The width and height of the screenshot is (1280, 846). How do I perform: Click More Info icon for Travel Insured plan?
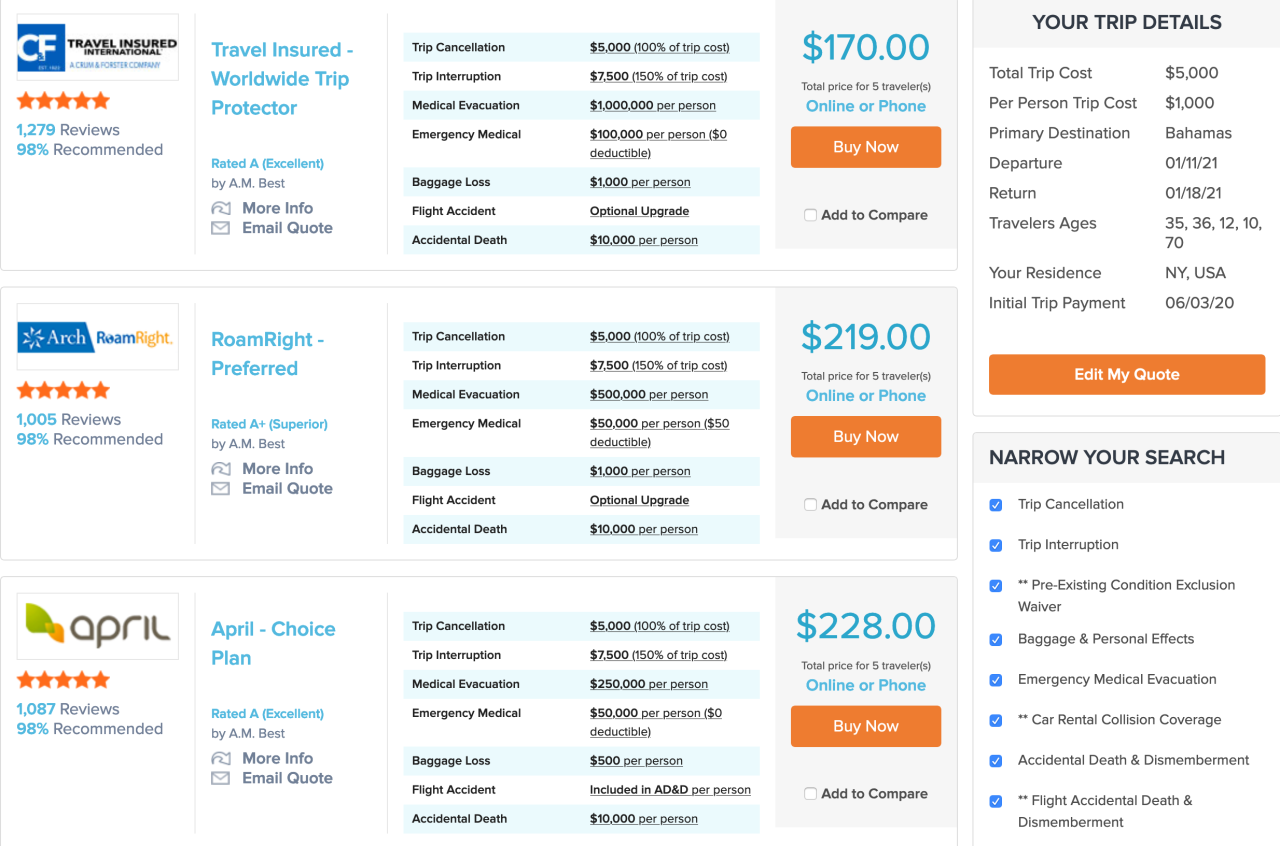tap(221, 208)
